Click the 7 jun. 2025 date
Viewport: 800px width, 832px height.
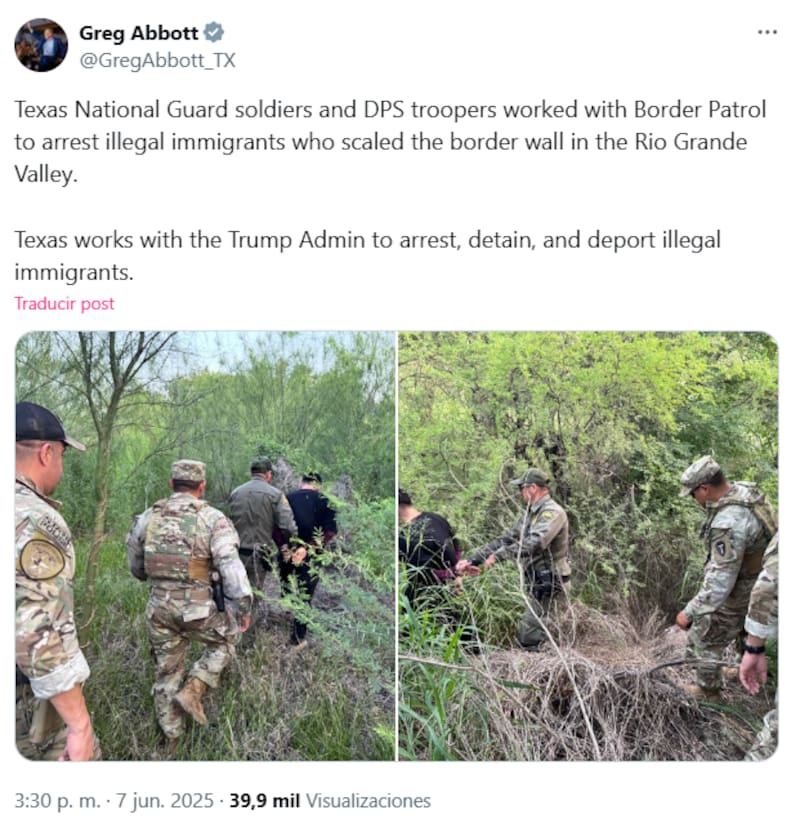[x=165, y=801]
